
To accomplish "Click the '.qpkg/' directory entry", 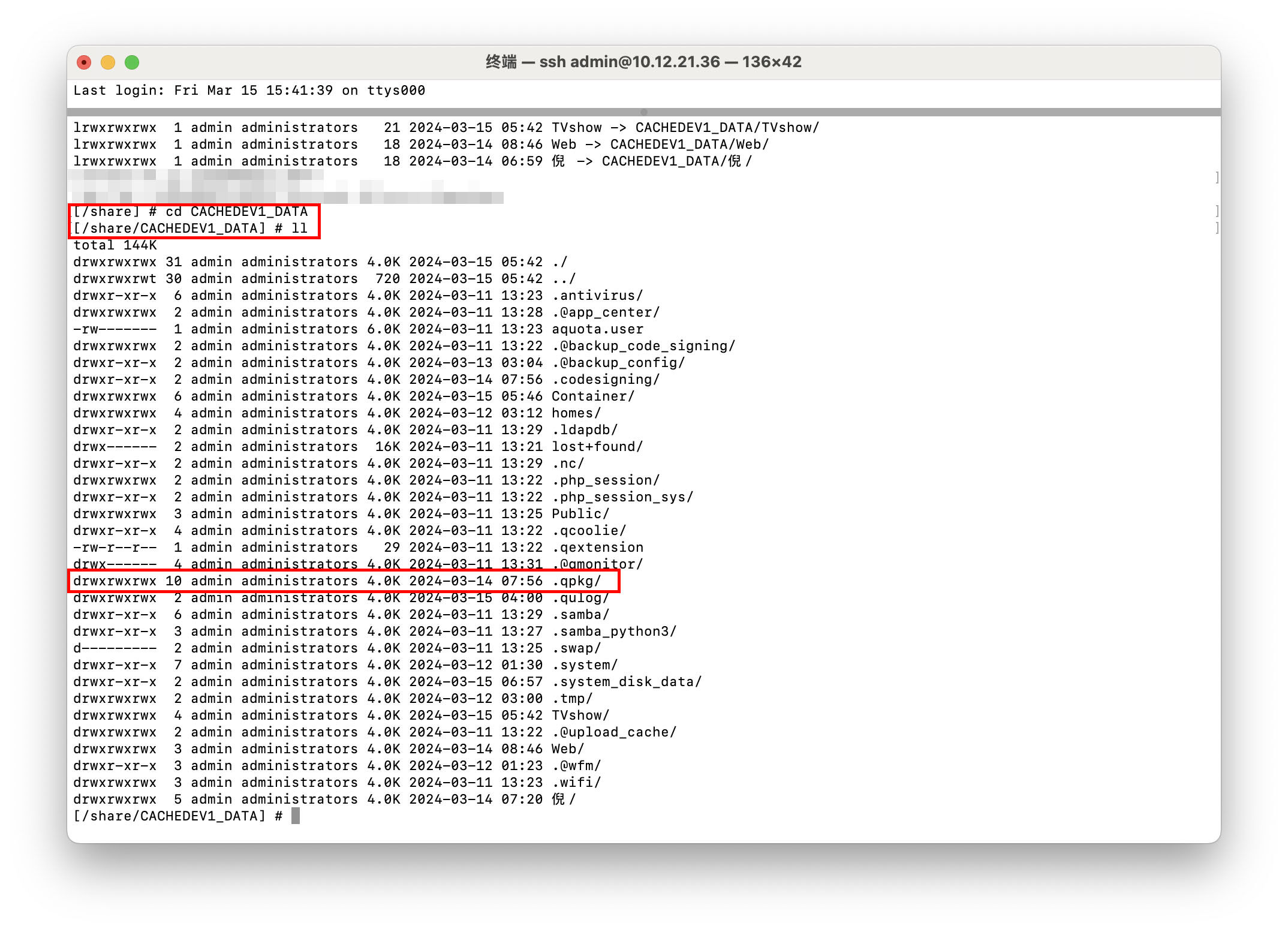I will coord(576,581).
